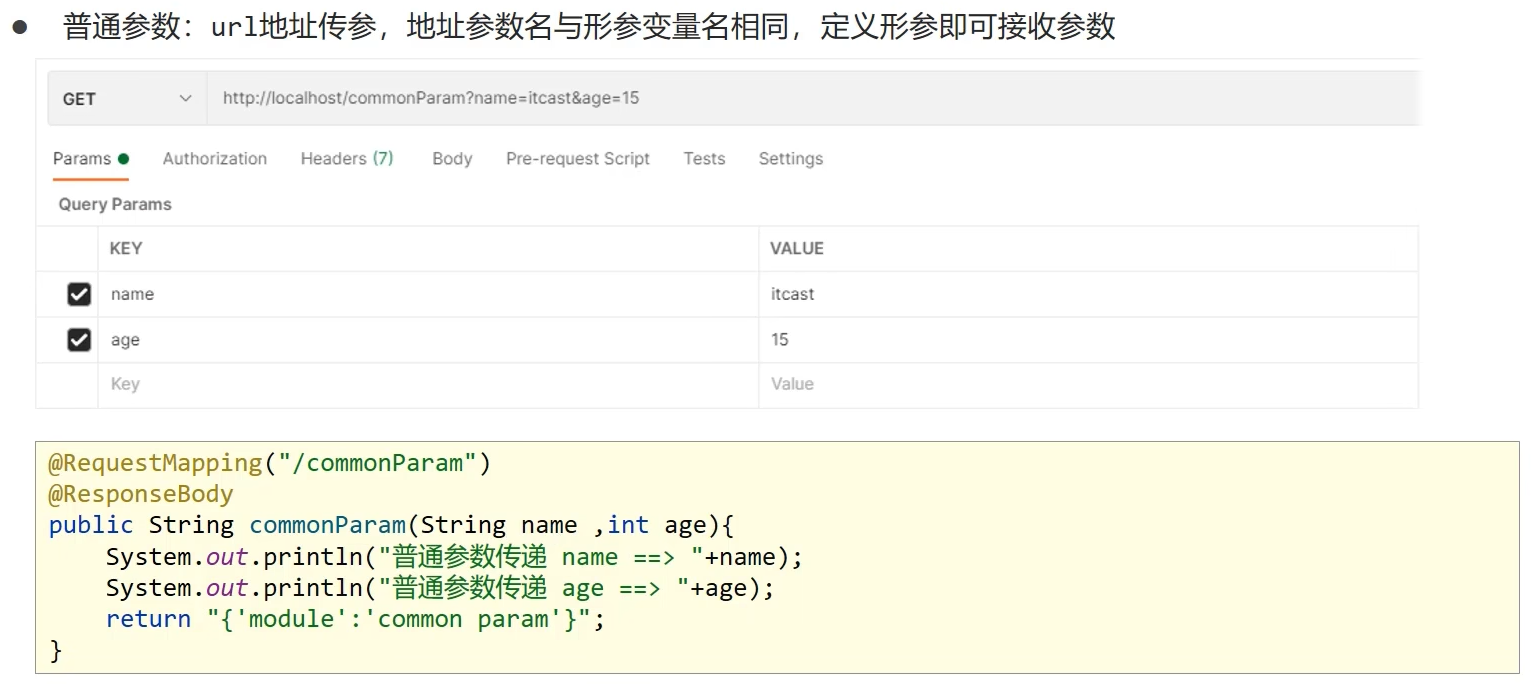Viewport: 1531px width, 684px height.
Task: Switch to the Params tab
Action: (x=90, y=158)
